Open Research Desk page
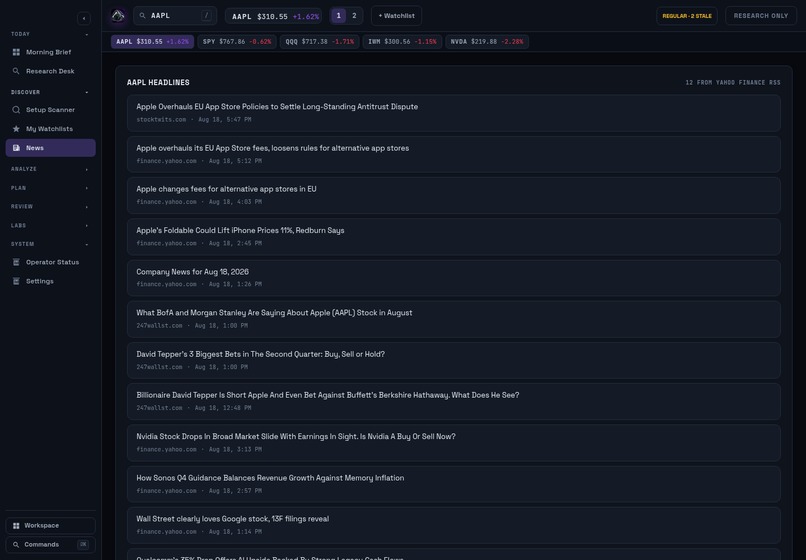 [x=50, y=71]
